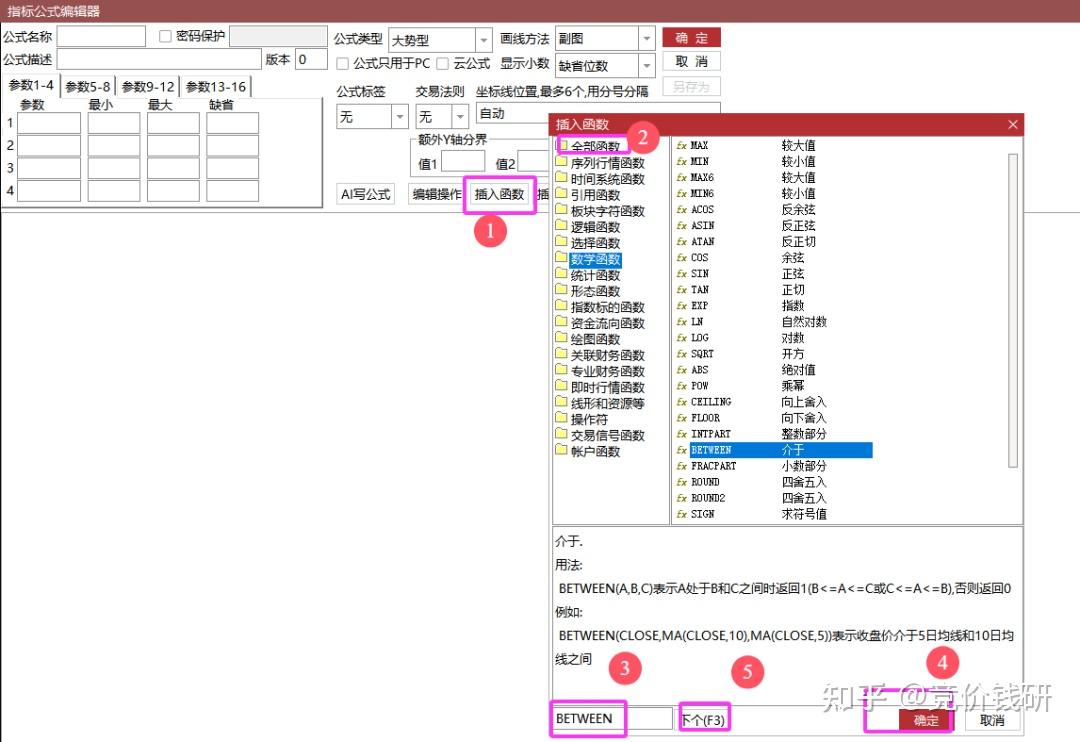Click folder icon of 引用函数
The height and width of the screenshot is (742, 1080).
(561, 194)
